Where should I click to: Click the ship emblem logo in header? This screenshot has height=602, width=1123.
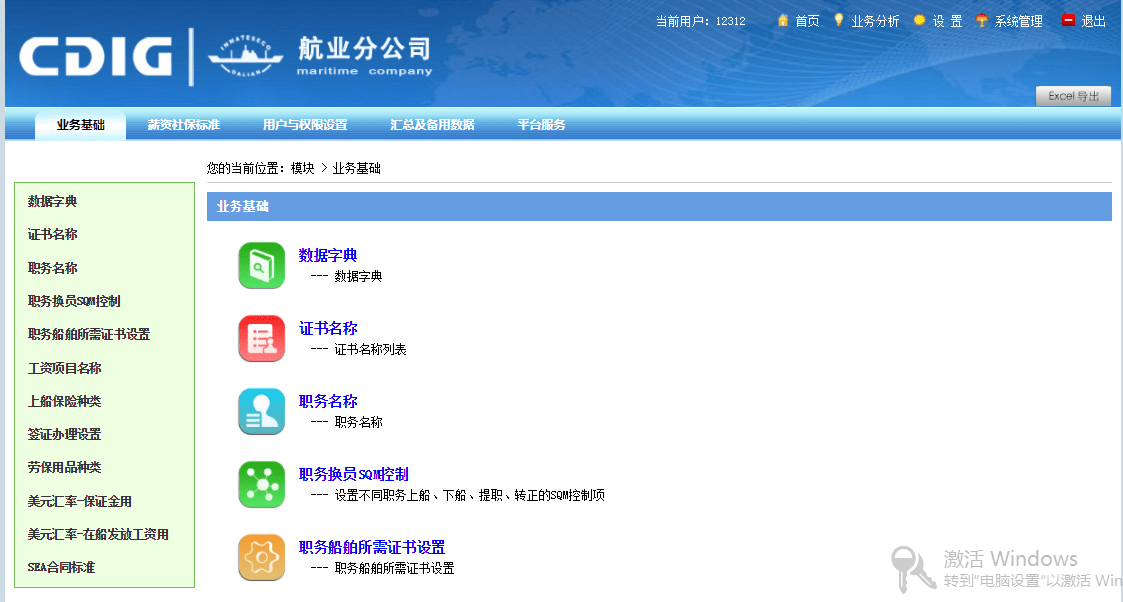click(245, 56)
